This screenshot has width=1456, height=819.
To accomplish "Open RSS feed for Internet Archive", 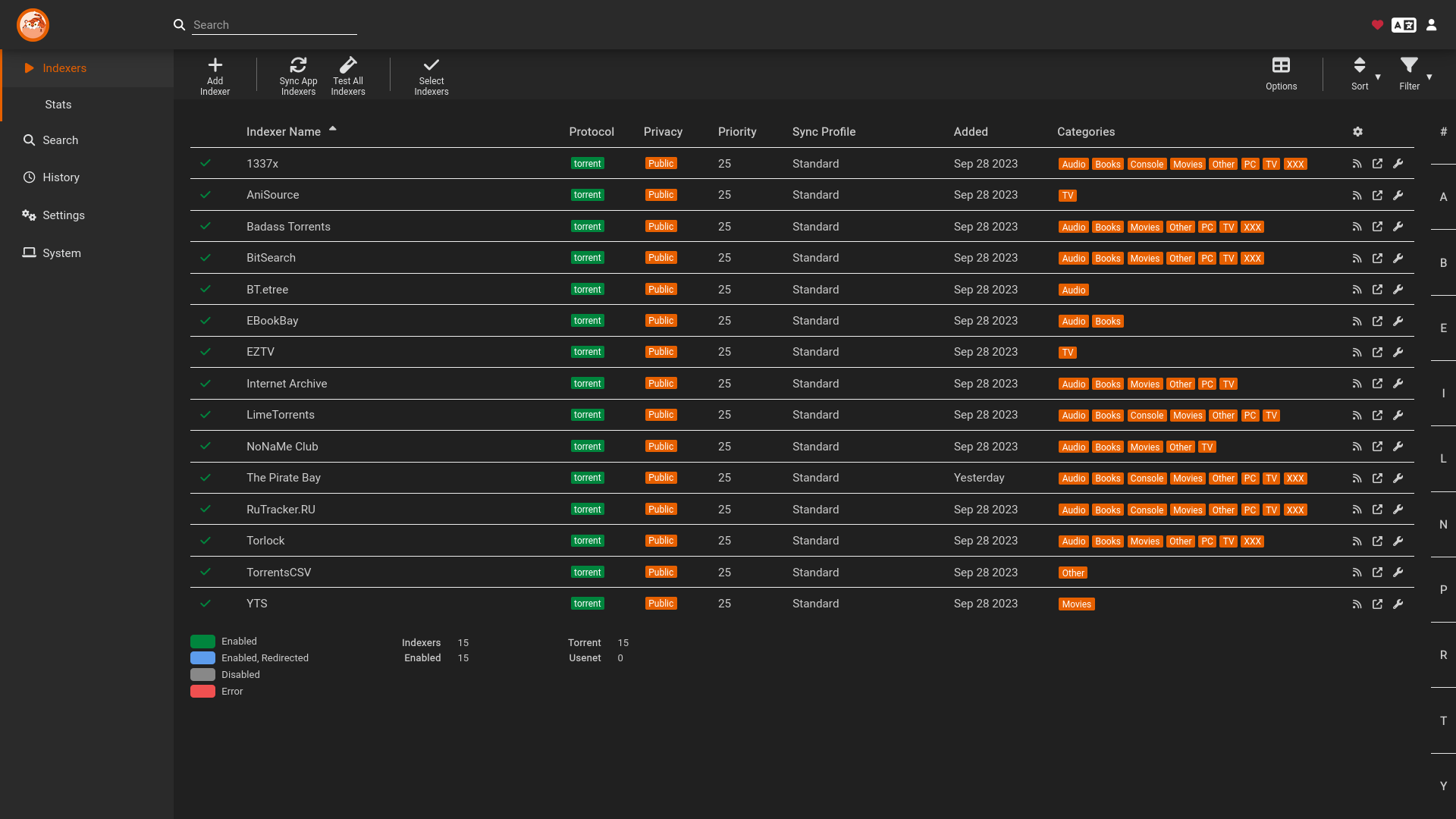I will pos(1357,384).
